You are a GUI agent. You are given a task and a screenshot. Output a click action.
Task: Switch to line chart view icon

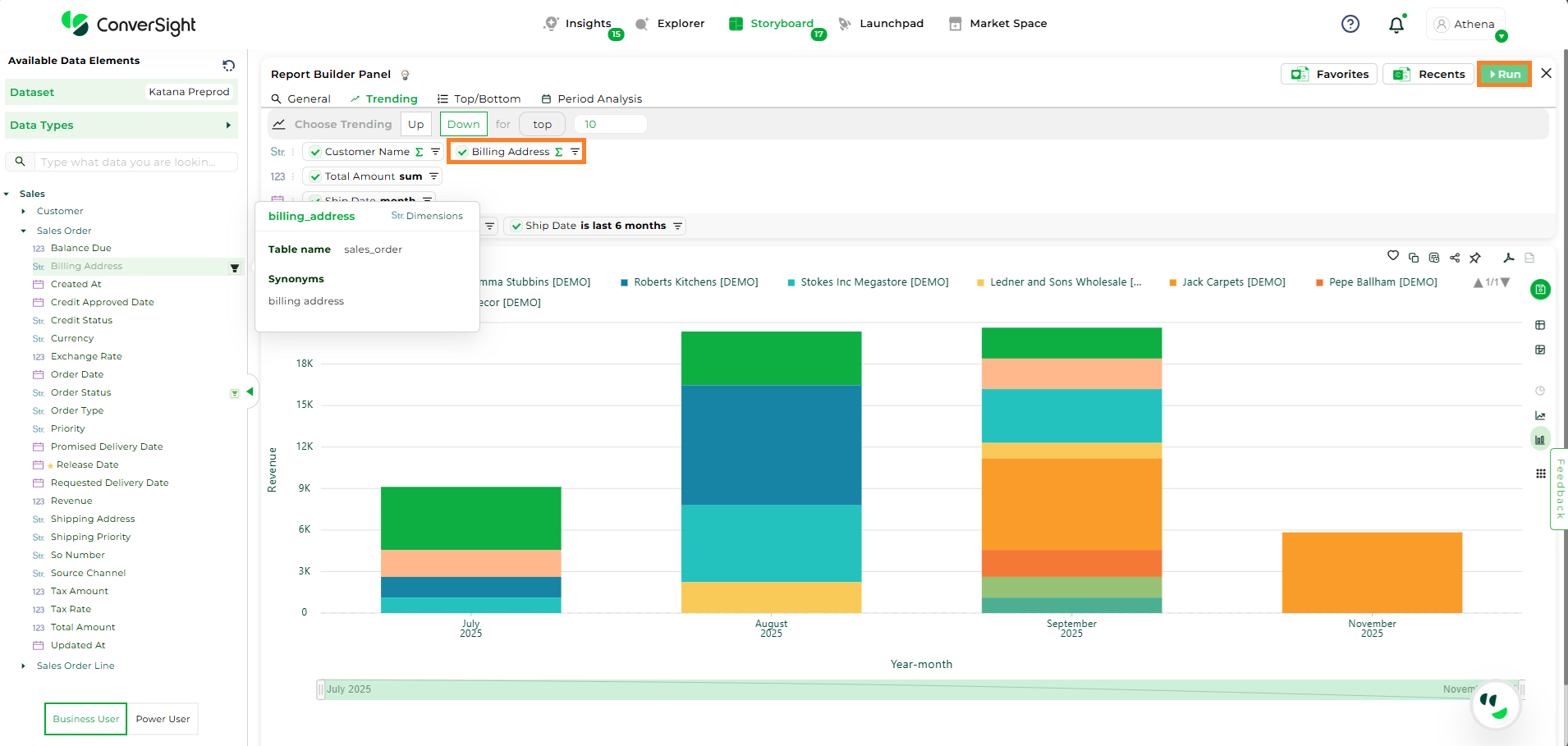pos(1540,415)
